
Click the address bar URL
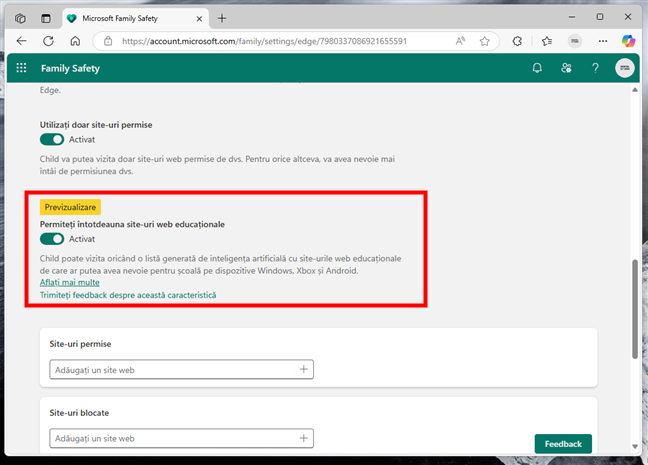(x=264, y=41)
